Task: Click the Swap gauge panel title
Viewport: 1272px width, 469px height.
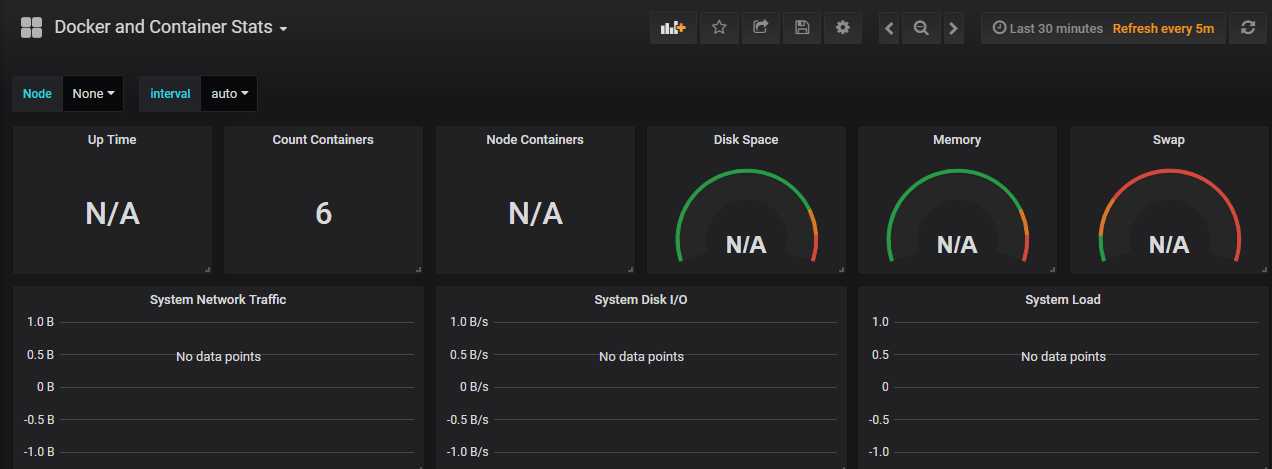Action: point(1168,140)
